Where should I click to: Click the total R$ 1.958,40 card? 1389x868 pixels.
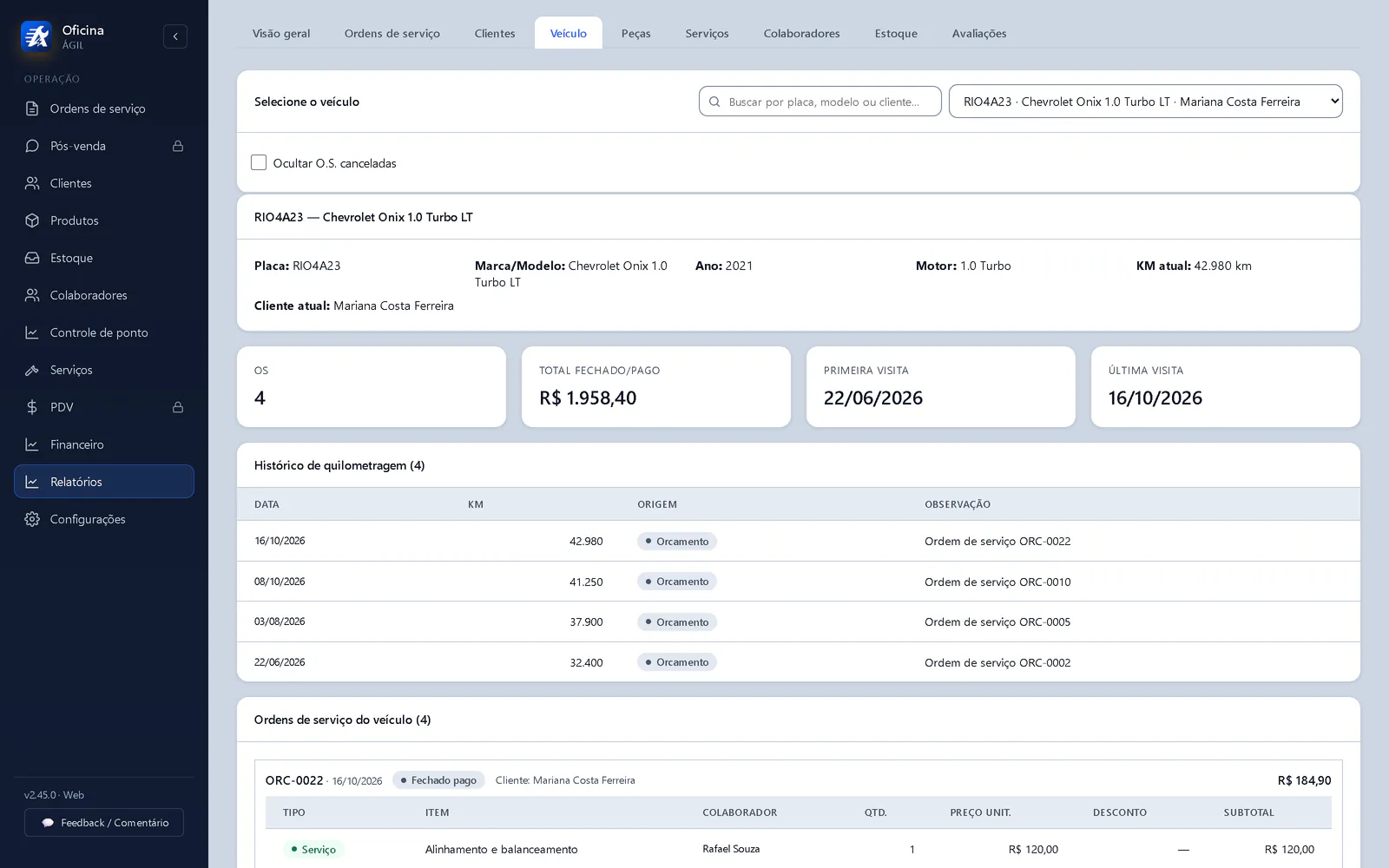coord(656,387)
